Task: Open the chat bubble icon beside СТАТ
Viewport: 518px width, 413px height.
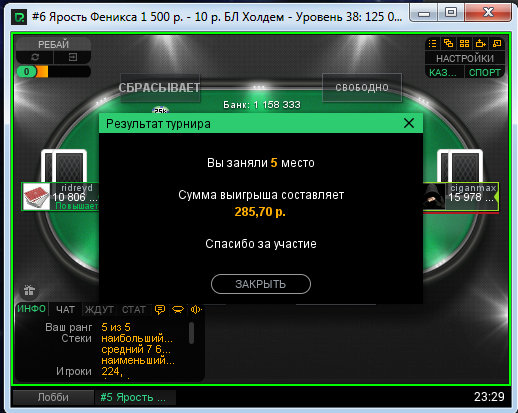Action: pyautogui.click(x=160, y=310)
